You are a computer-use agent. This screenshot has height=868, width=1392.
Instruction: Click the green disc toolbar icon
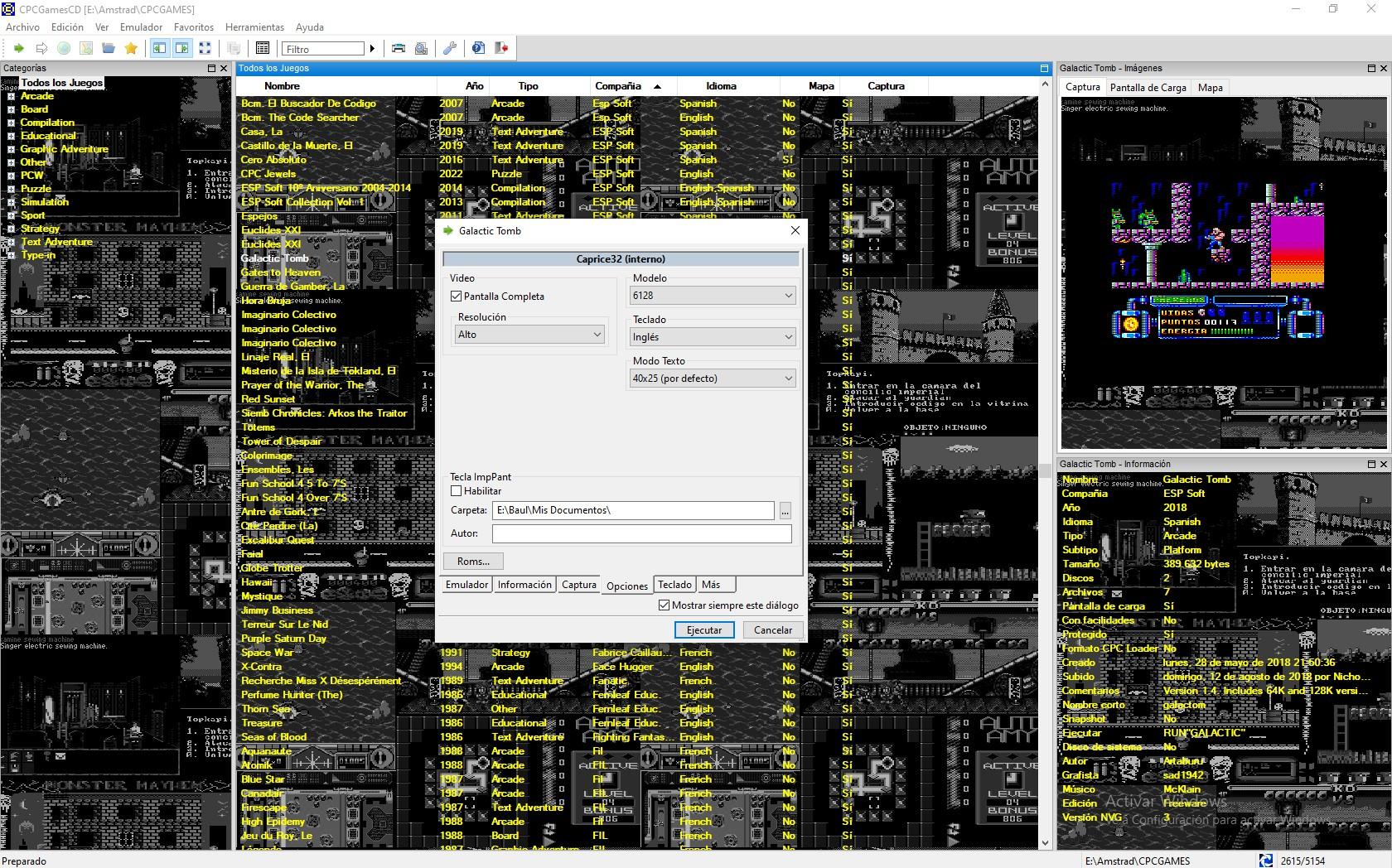(x=64, y=48)
